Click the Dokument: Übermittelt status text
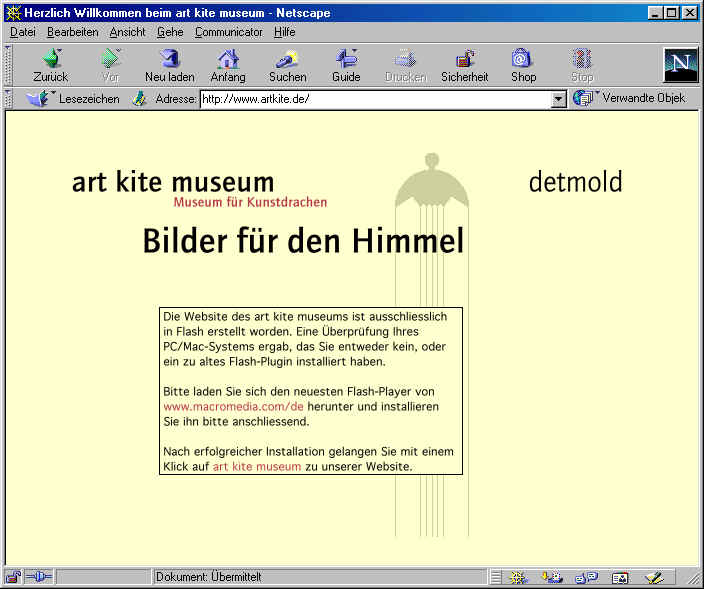 point(208,577)
